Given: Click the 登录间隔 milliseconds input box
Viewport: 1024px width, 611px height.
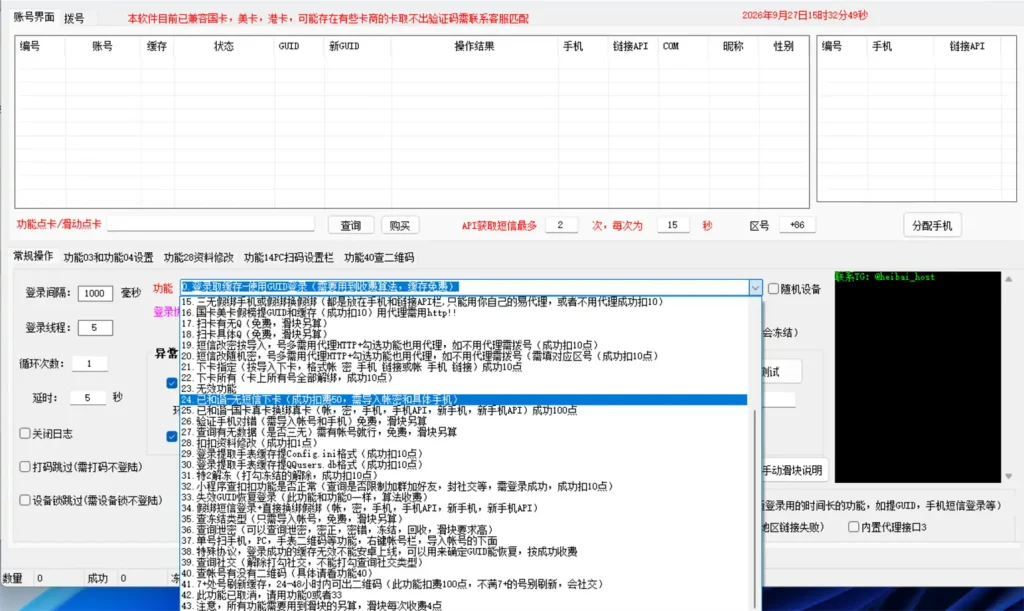Looking at the screenshot, I should [97, 293].
